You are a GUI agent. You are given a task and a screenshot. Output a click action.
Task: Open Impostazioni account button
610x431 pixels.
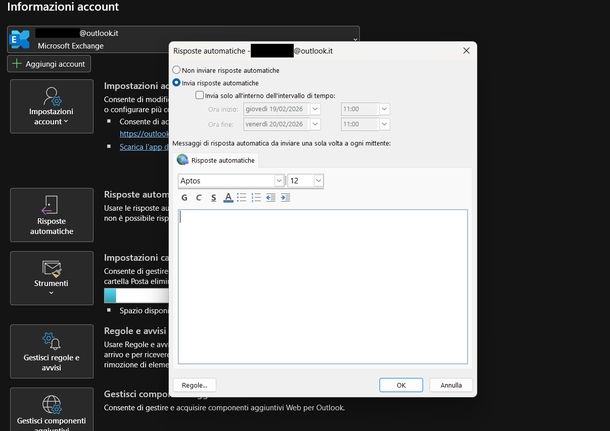click(x=52, y=107)
